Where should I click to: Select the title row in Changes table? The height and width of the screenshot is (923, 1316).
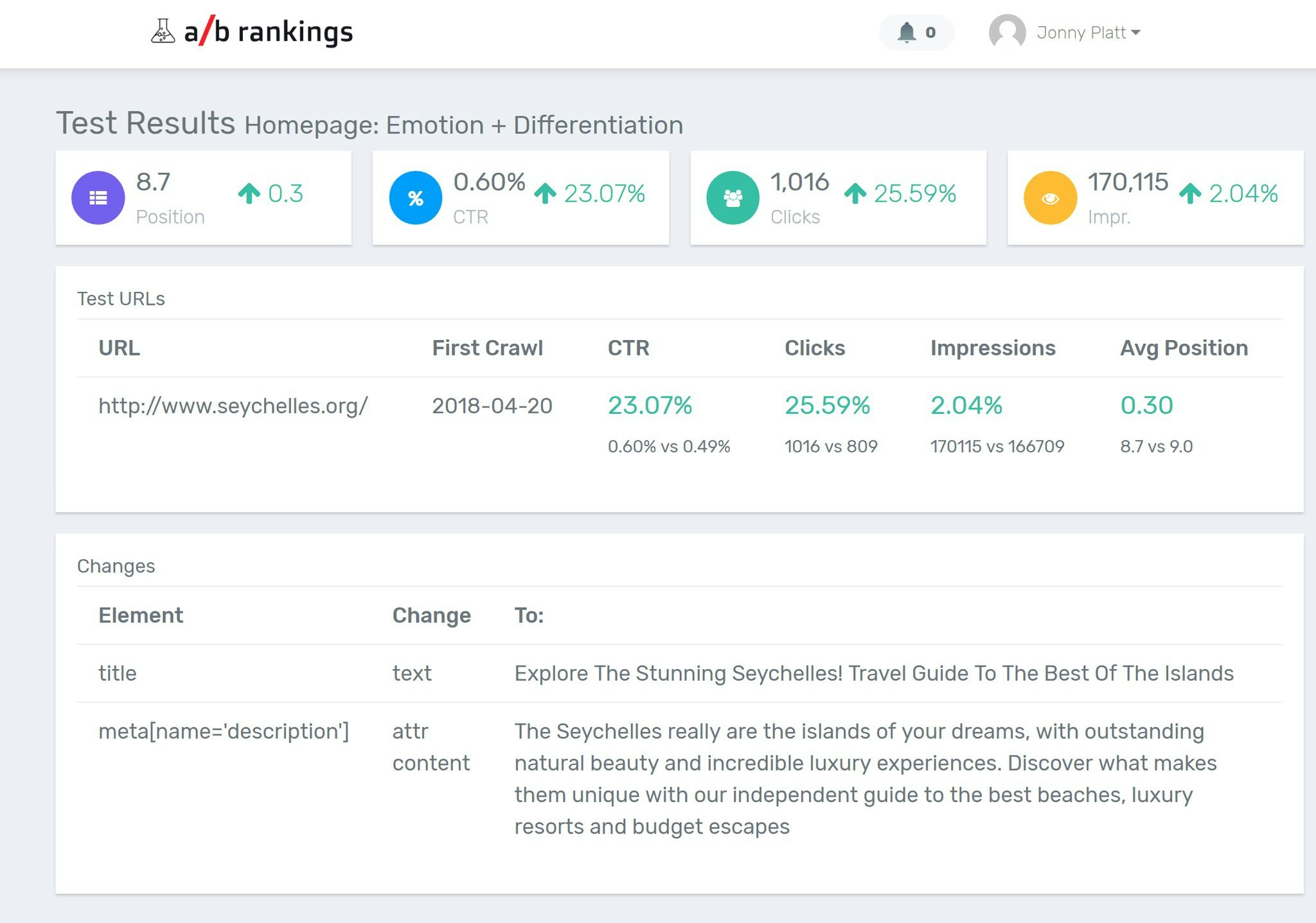[118, 673]
